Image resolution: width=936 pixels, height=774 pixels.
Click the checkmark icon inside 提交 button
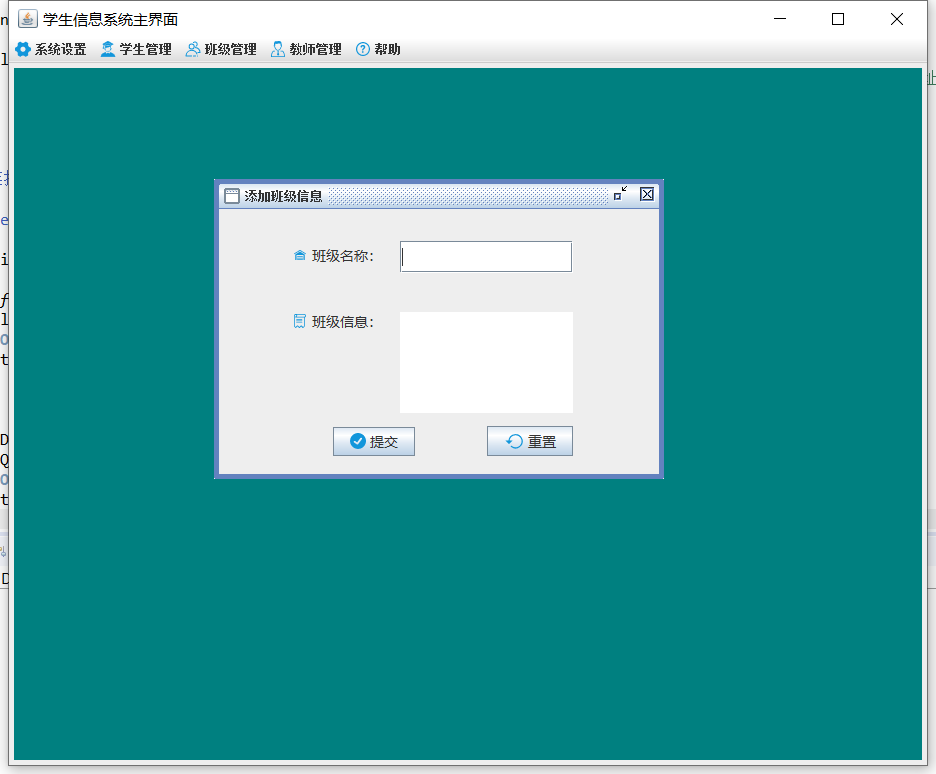click(357, 441)
